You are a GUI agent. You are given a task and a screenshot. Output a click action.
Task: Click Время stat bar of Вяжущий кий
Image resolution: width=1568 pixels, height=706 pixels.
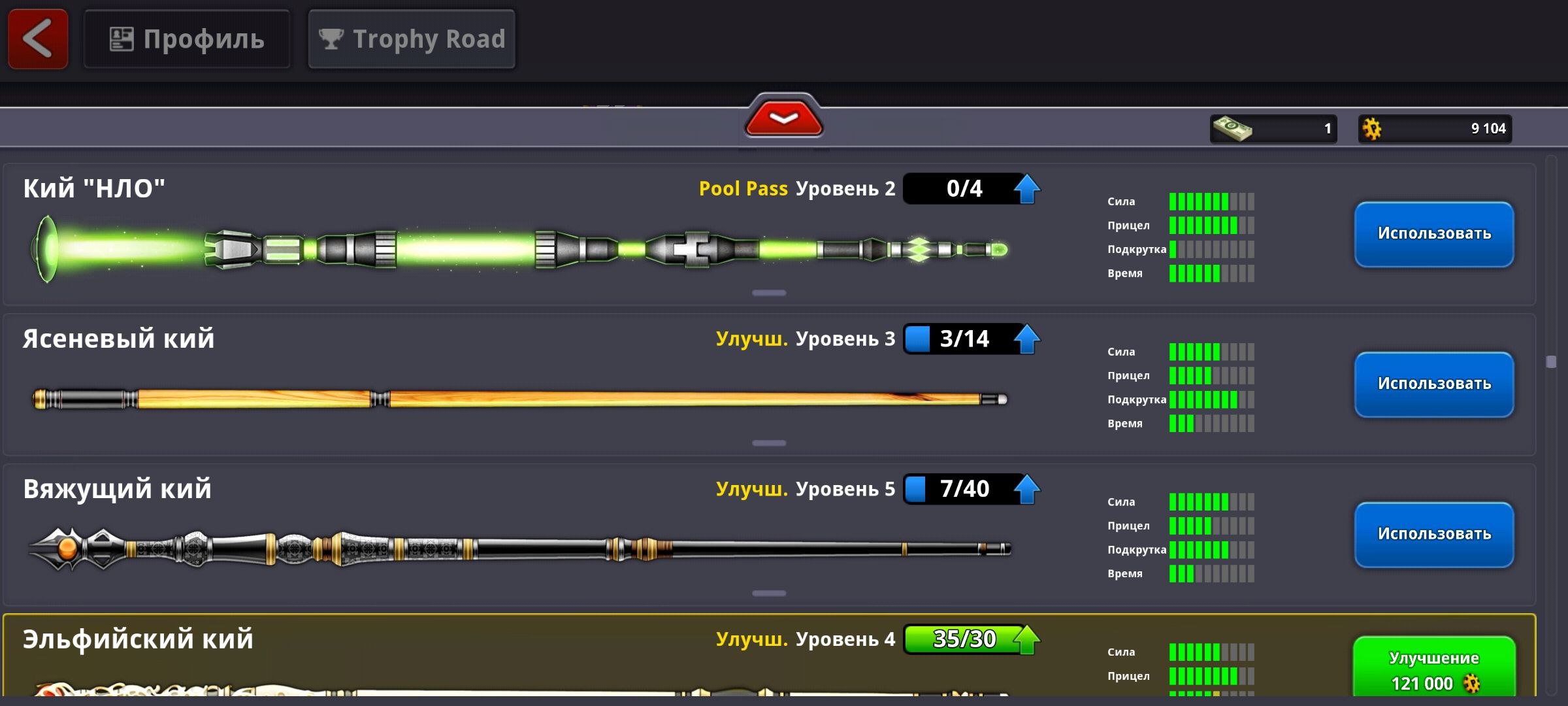1211,574
